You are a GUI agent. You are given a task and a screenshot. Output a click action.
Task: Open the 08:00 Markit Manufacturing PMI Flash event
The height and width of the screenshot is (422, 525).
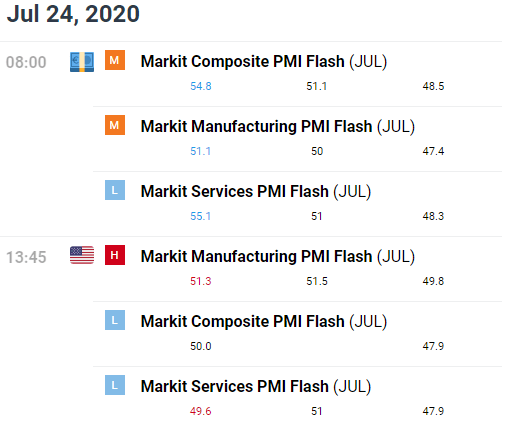coord(278,127)
